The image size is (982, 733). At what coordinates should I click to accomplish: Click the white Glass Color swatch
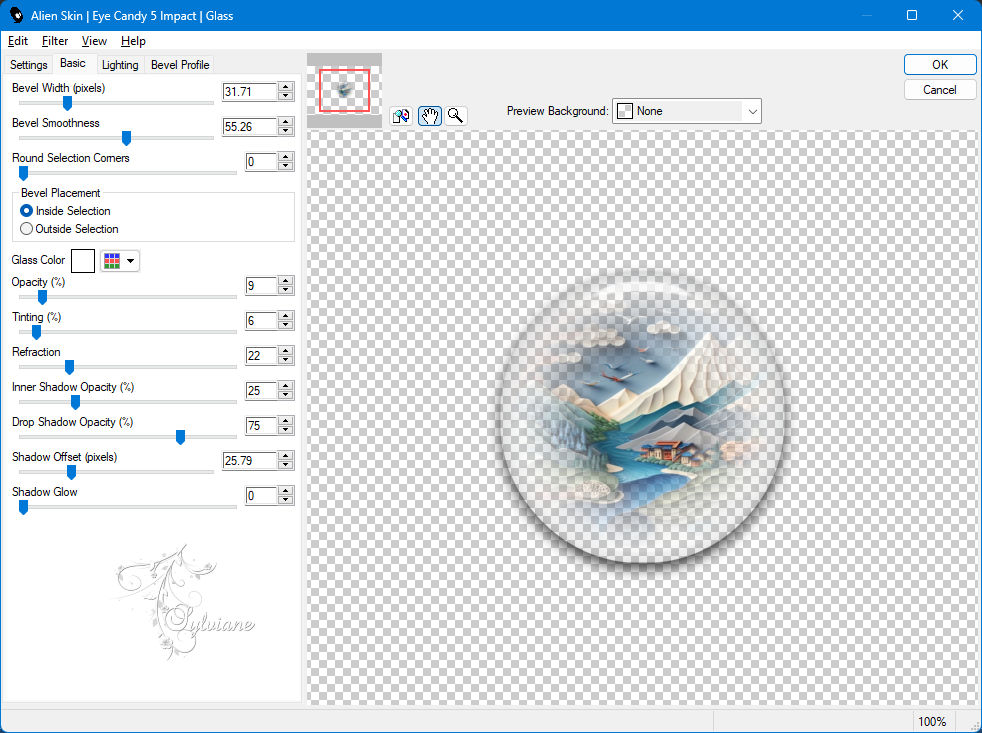point(83,261)
